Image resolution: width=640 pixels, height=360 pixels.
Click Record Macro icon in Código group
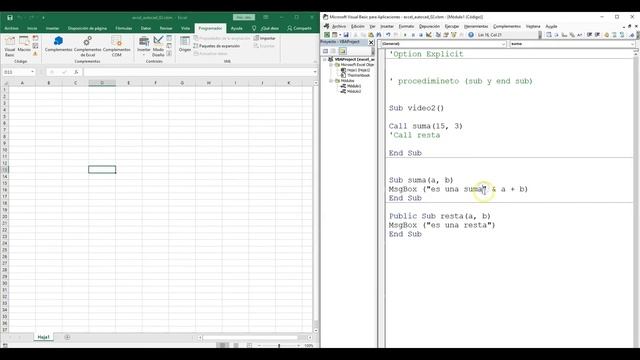36,38
